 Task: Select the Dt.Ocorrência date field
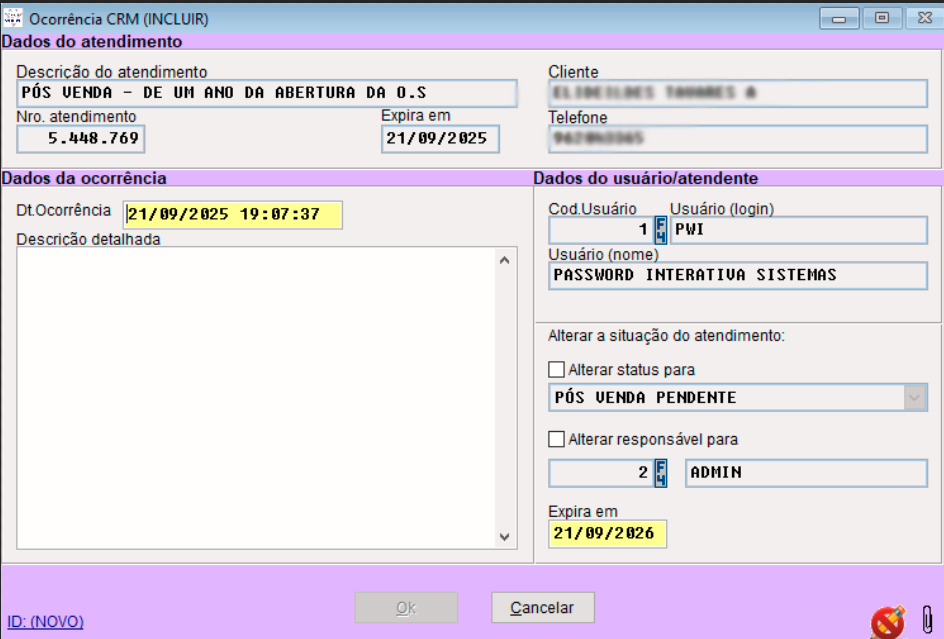[x=230, y=214]
